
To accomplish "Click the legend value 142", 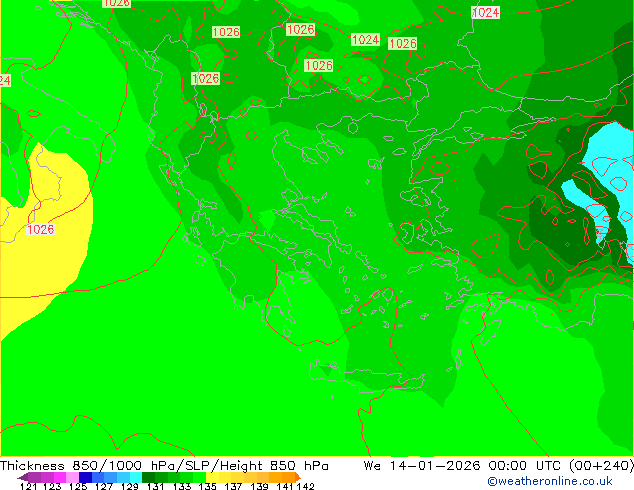I will pyautogui.click(x=306, y=486).
